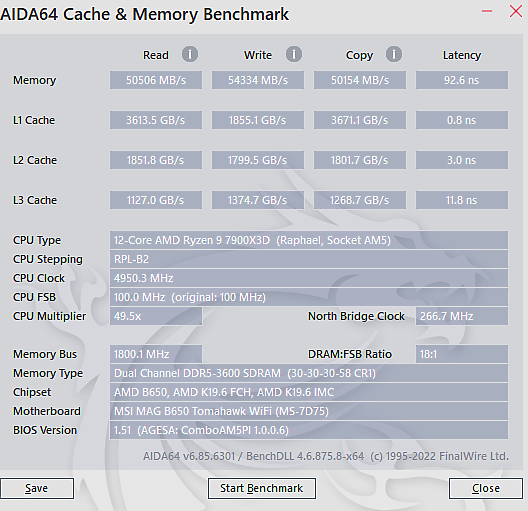Click the Copy column header
This screenshot has height=511, width=528.
tap(359, 55)
